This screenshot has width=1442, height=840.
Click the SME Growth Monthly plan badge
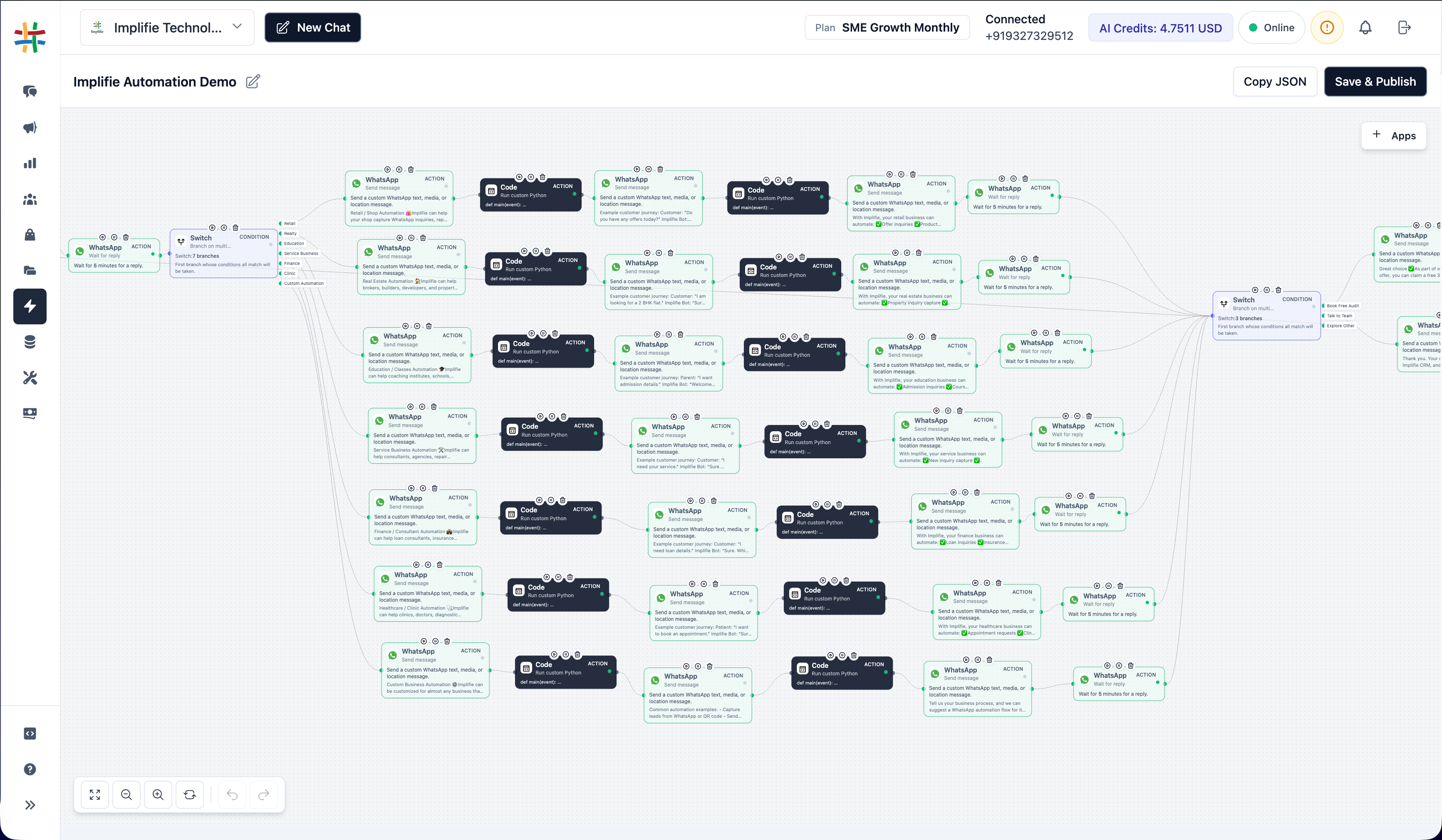click(x=887, y=27)
